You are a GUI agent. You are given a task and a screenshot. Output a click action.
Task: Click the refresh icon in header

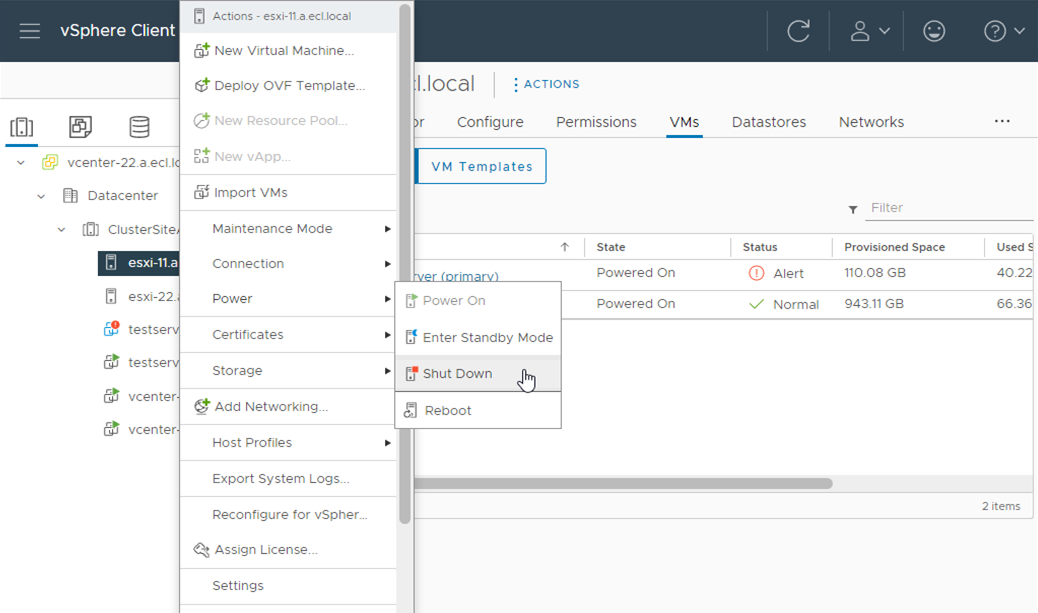pos(798,31)
